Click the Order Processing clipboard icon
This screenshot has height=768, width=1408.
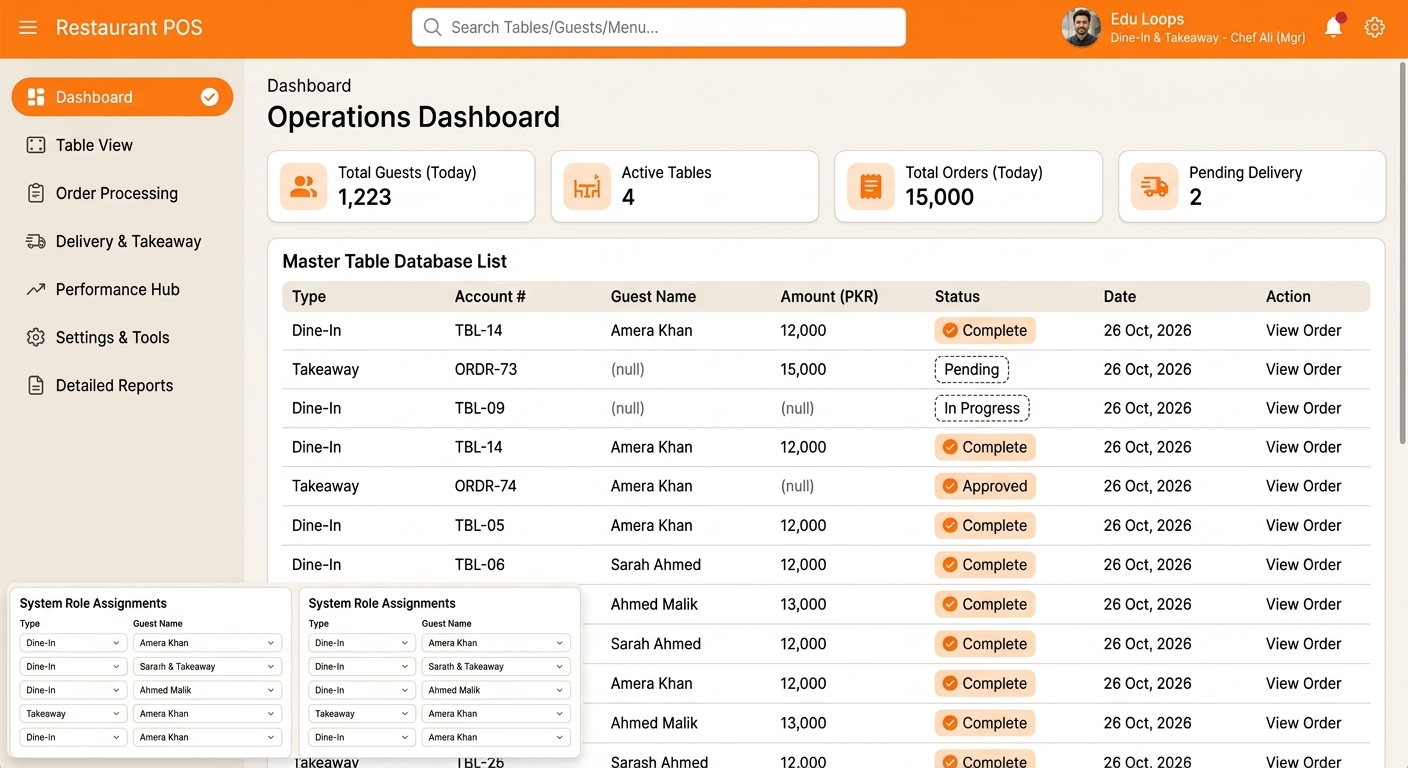pos(36,193)
